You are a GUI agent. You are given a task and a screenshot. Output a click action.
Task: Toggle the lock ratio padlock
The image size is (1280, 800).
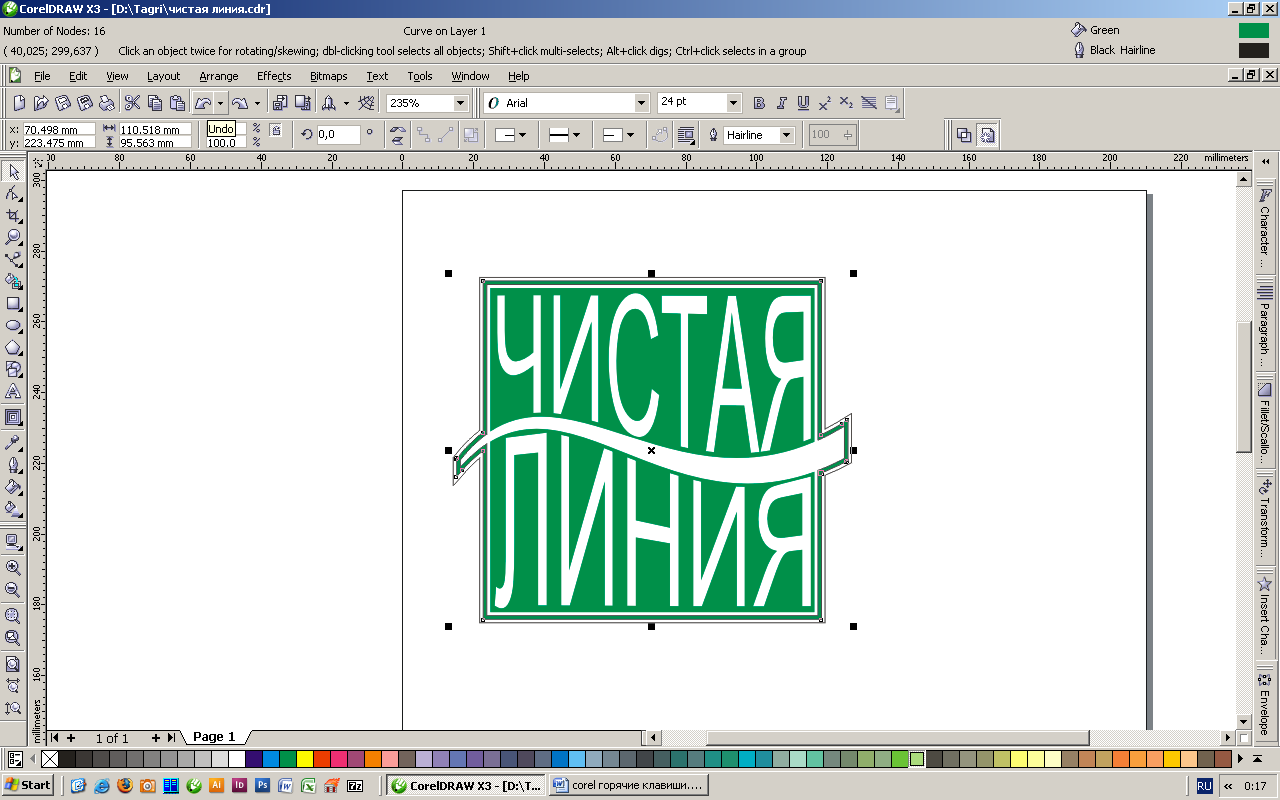point(276,130)
